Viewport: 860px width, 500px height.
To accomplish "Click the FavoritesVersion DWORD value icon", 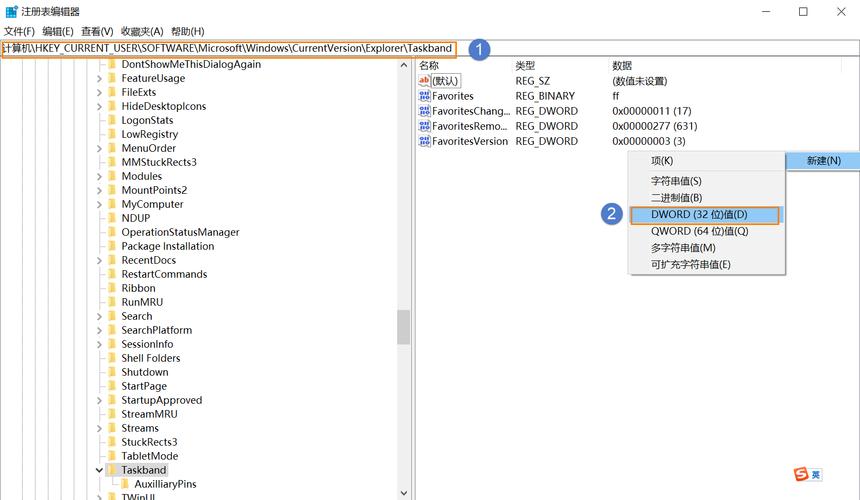I will point(424,141).
